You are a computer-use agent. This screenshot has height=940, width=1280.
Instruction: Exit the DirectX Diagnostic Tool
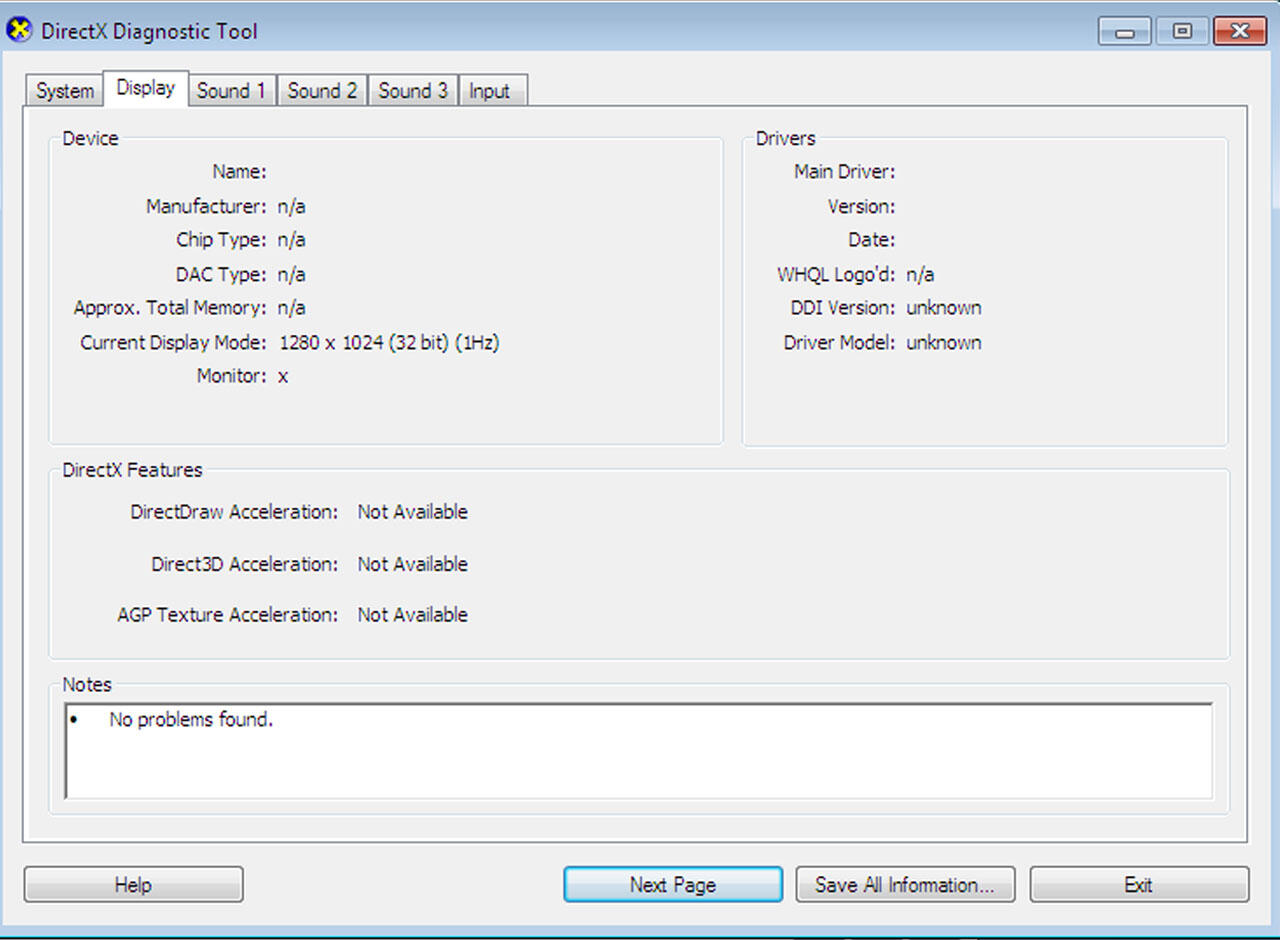[1139, 885]
